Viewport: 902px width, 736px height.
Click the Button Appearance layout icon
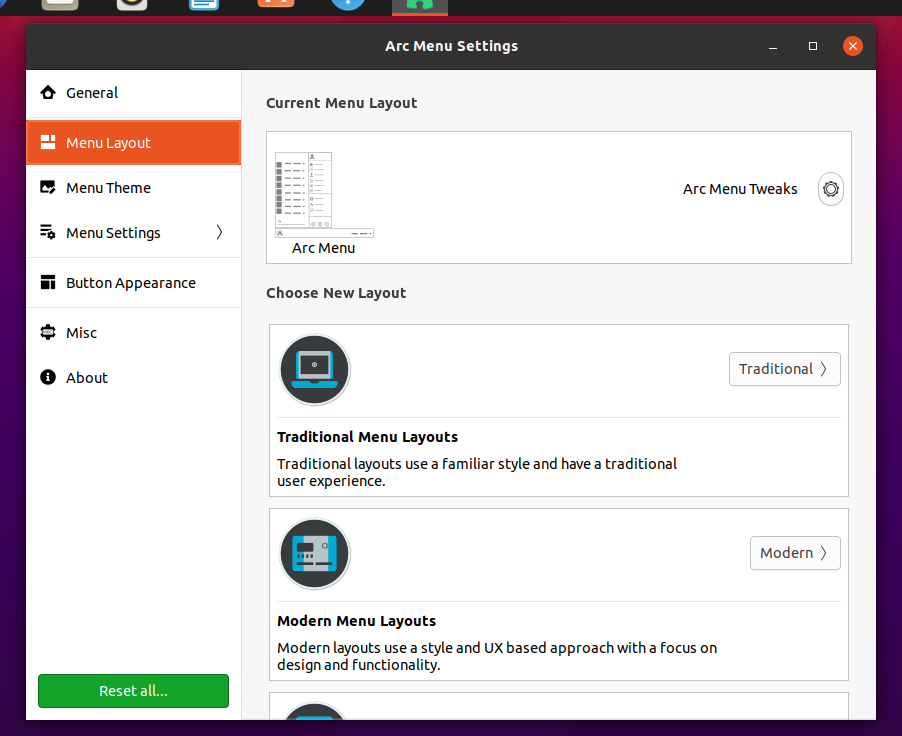48,283
